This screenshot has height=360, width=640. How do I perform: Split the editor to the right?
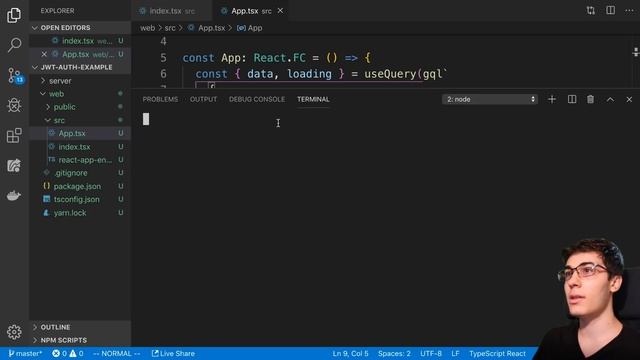point(610,10)
